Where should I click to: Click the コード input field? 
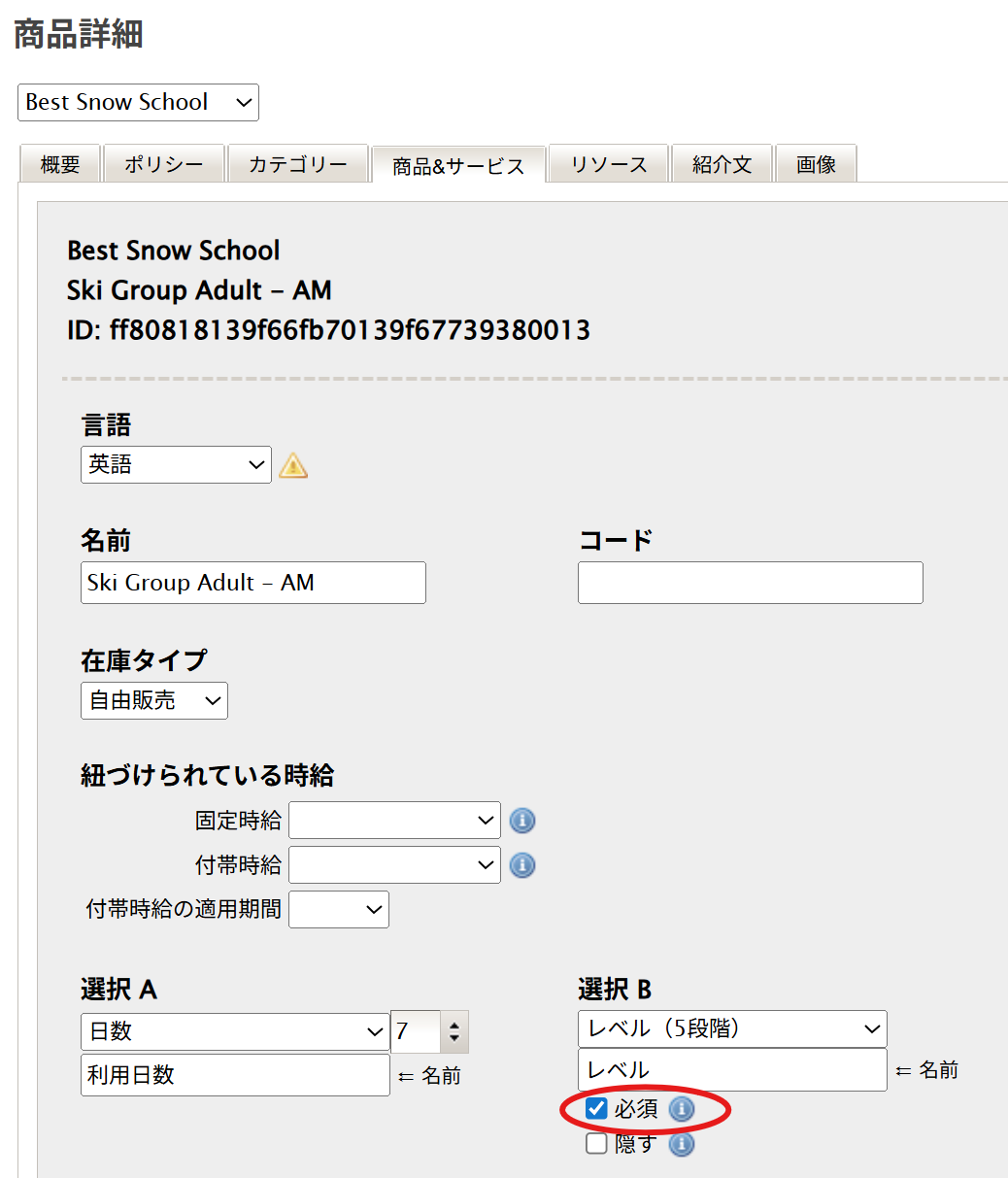pyautogui.click(x=750, y=583)
